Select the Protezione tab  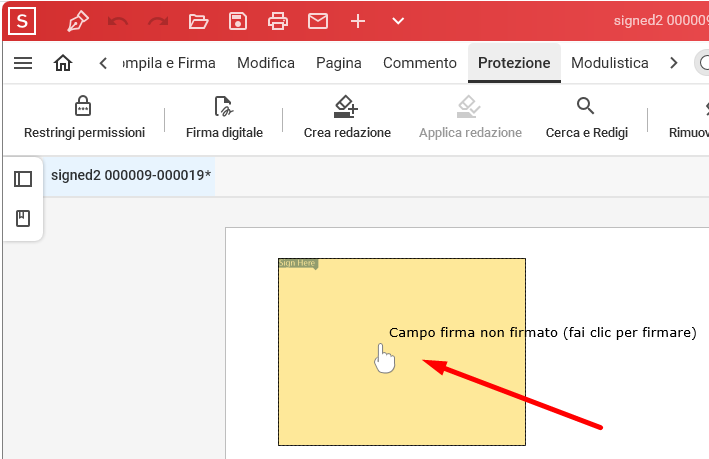[x=514, y=63]
